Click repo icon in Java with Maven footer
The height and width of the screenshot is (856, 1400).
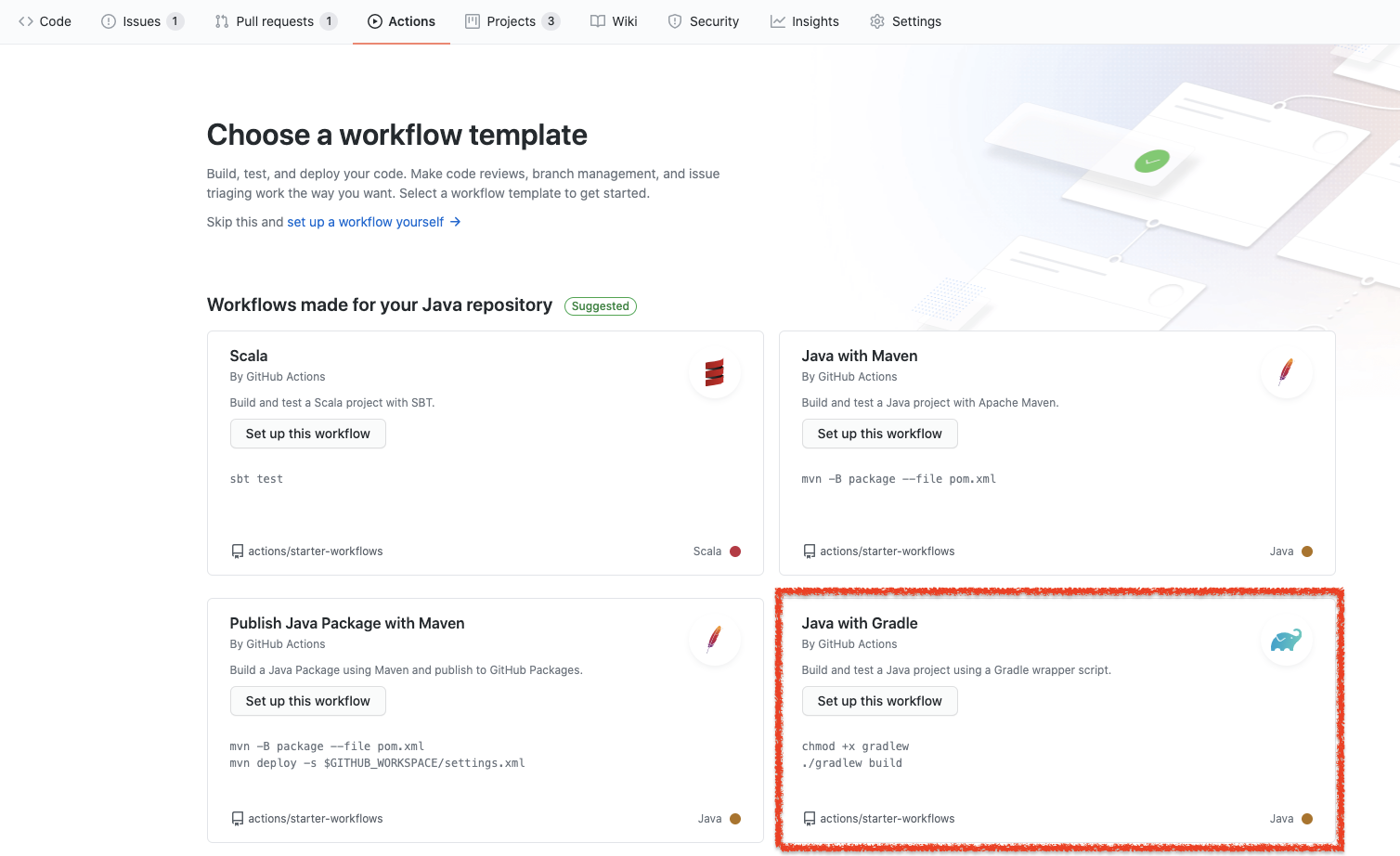810,551
